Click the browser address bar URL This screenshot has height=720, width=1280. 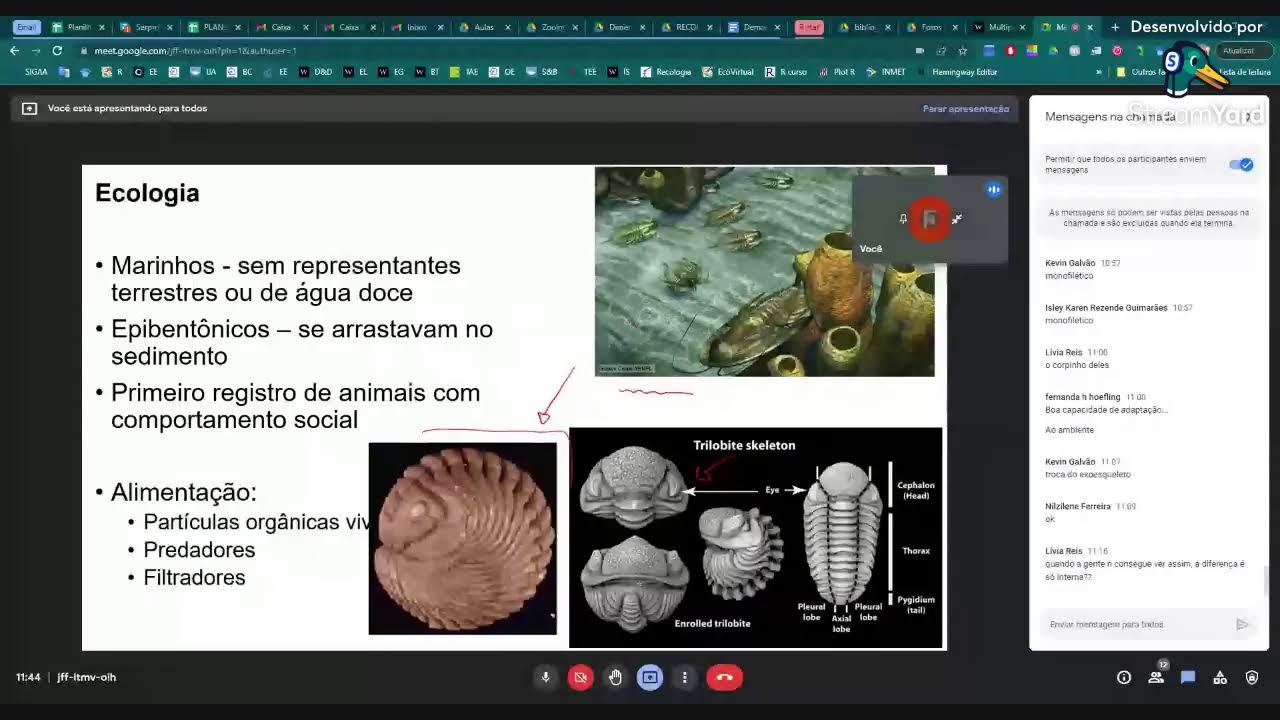[195, 50]
